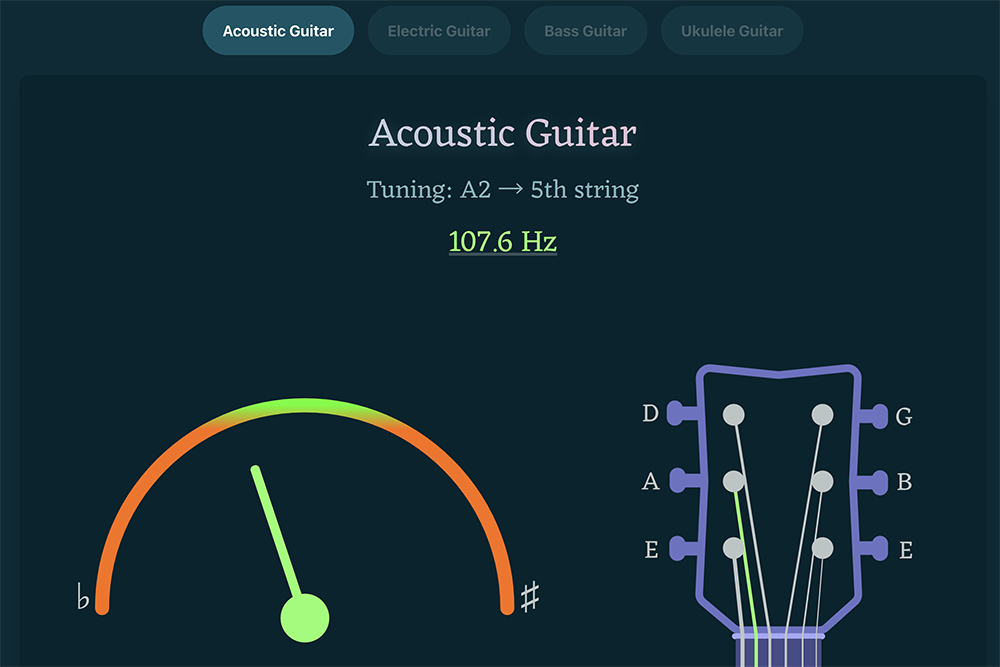Click the flat symbol on the gauge
This screenshot has height=667, width=1000.
coord(83,598)
